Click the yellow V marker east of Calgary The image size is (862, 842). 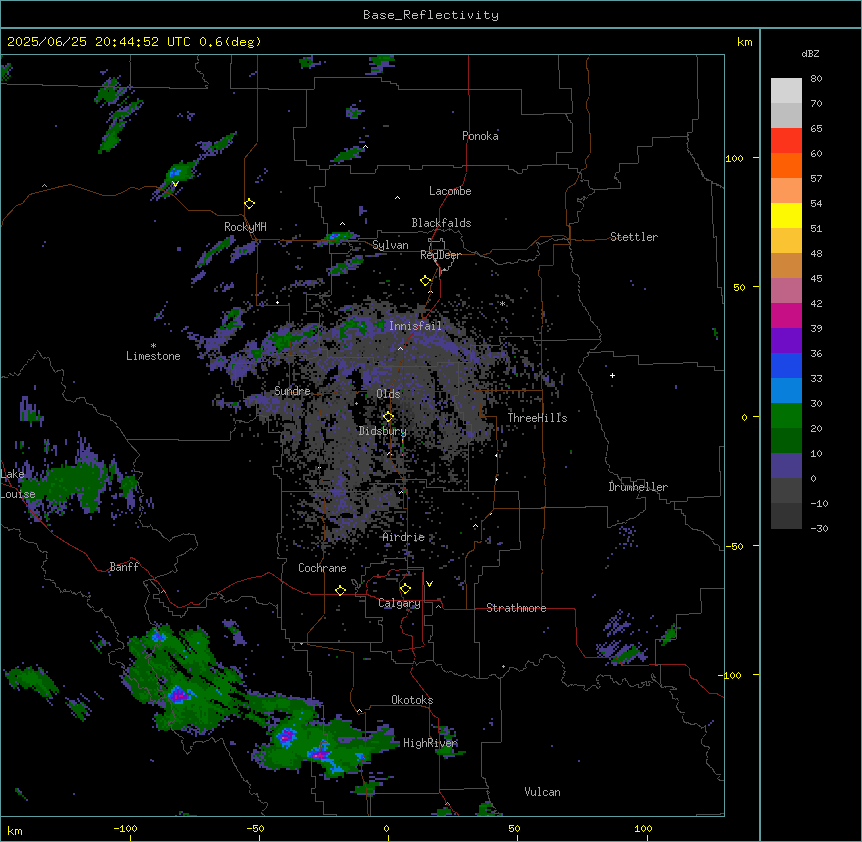click(x=429, y=584)
